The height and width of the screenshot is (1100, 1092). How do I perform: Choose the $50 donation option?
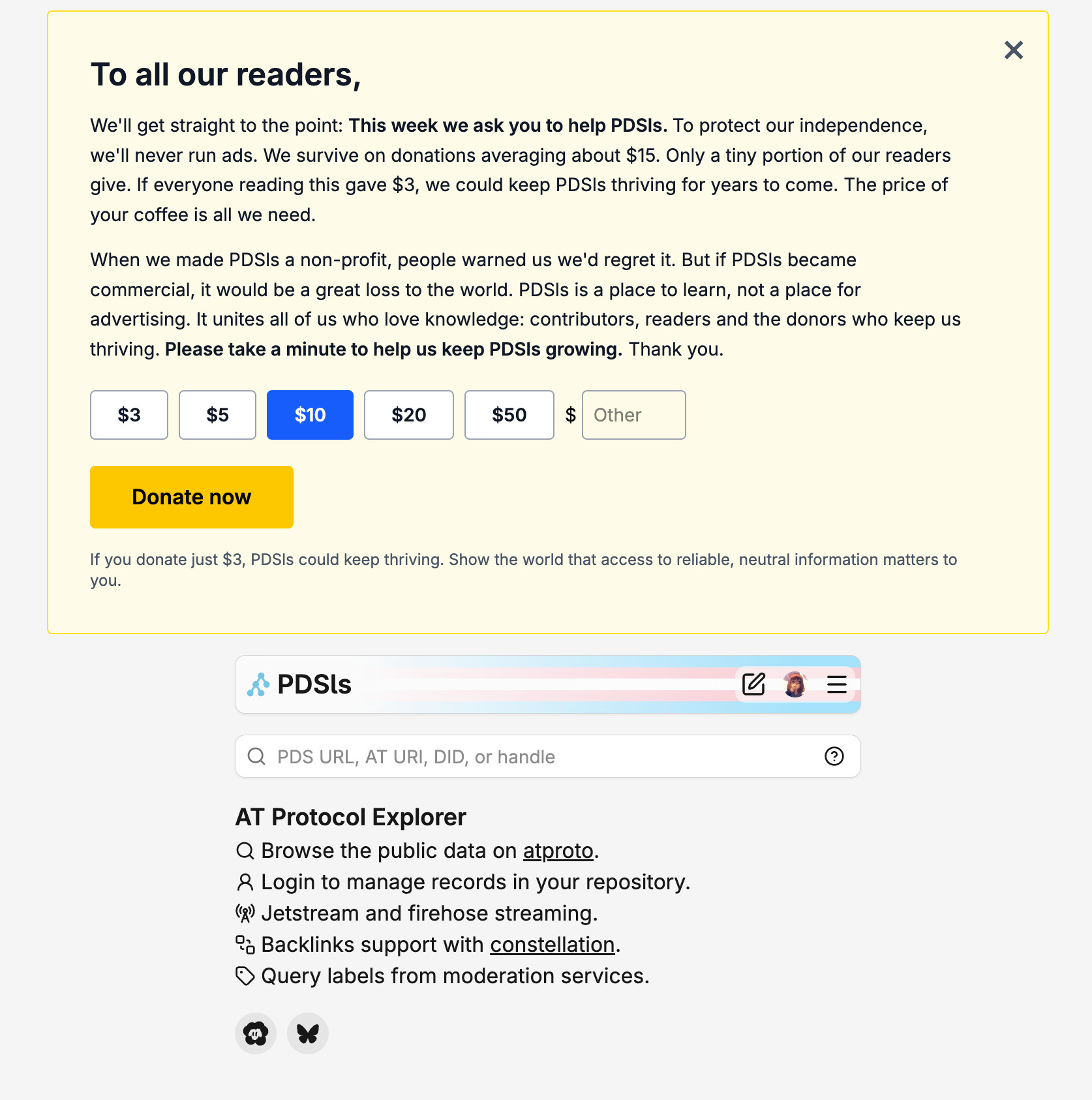tap(509, 415)
